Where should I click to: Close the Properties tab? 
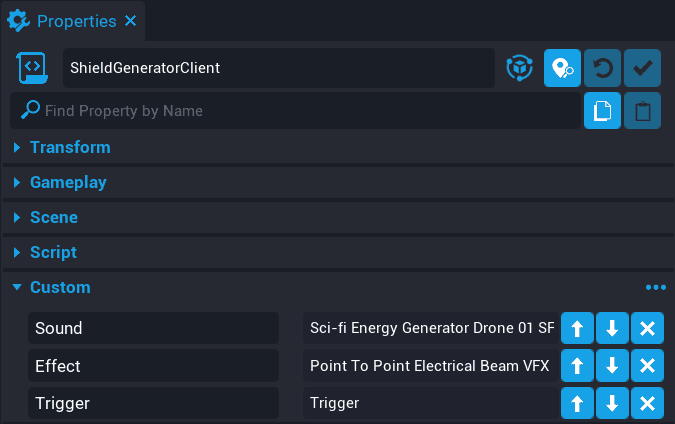[132, 21]
